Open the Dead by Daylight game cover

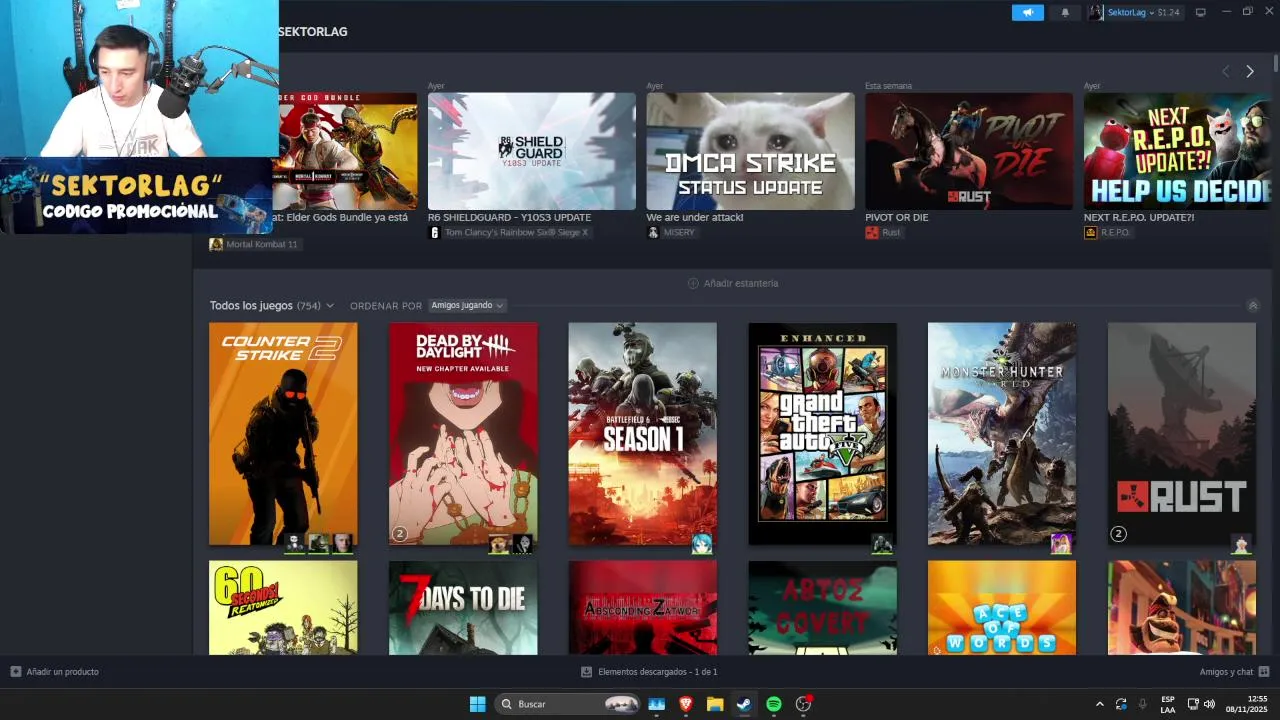pyautogui.click(x=463, y=434)
